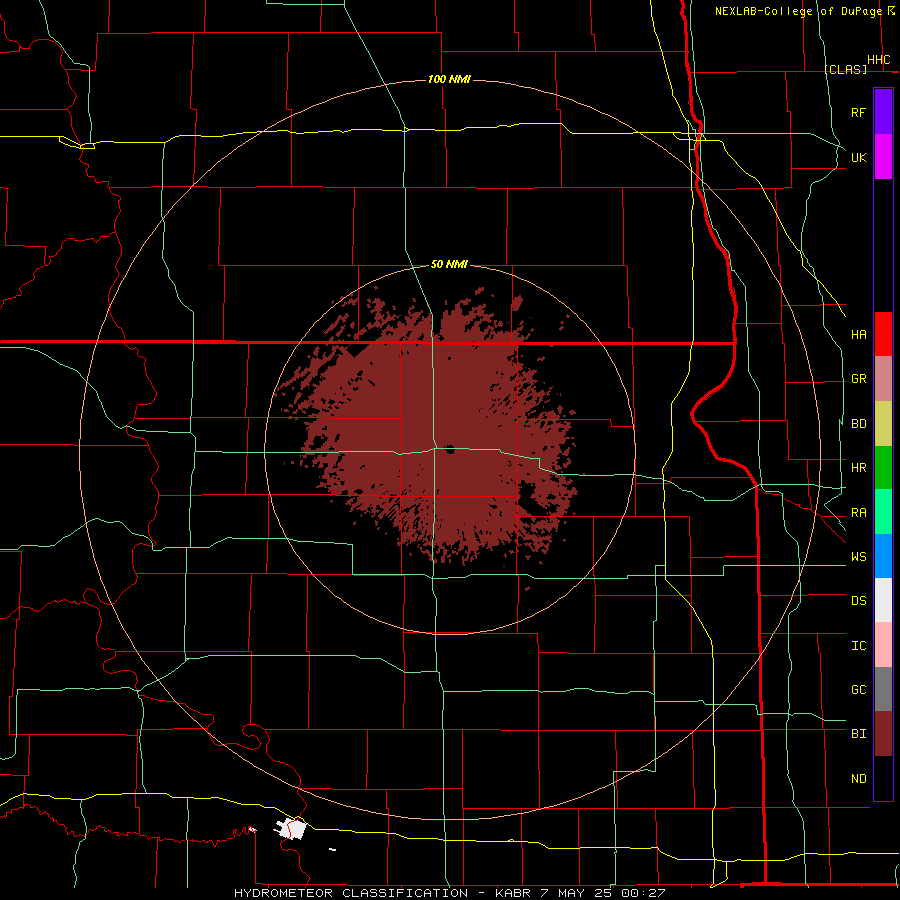Click the 'UK' legend label
This screenshot has width=900, height=900.
(859, 157)
